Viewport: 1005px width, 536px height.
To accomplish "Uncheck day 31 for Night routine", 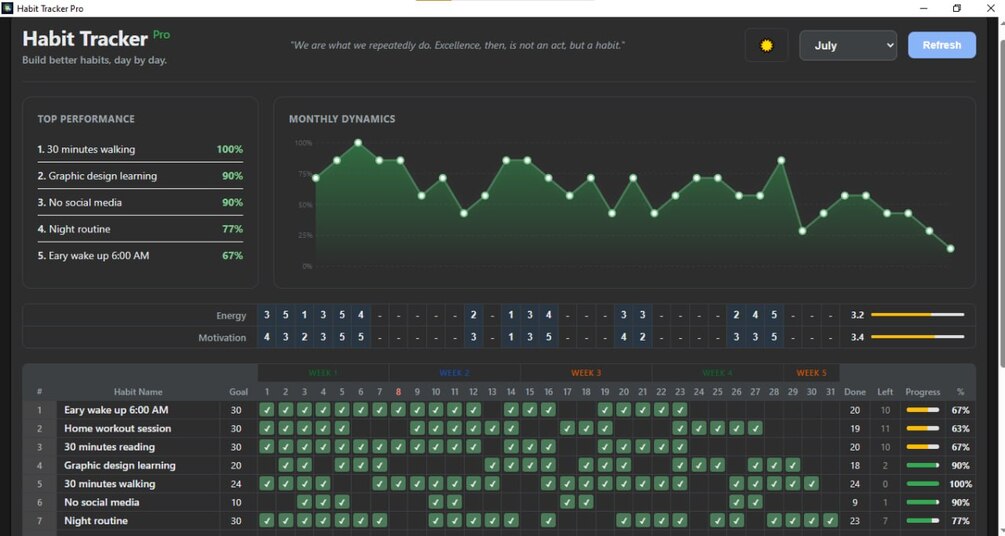I will click(x=831, y=521).
